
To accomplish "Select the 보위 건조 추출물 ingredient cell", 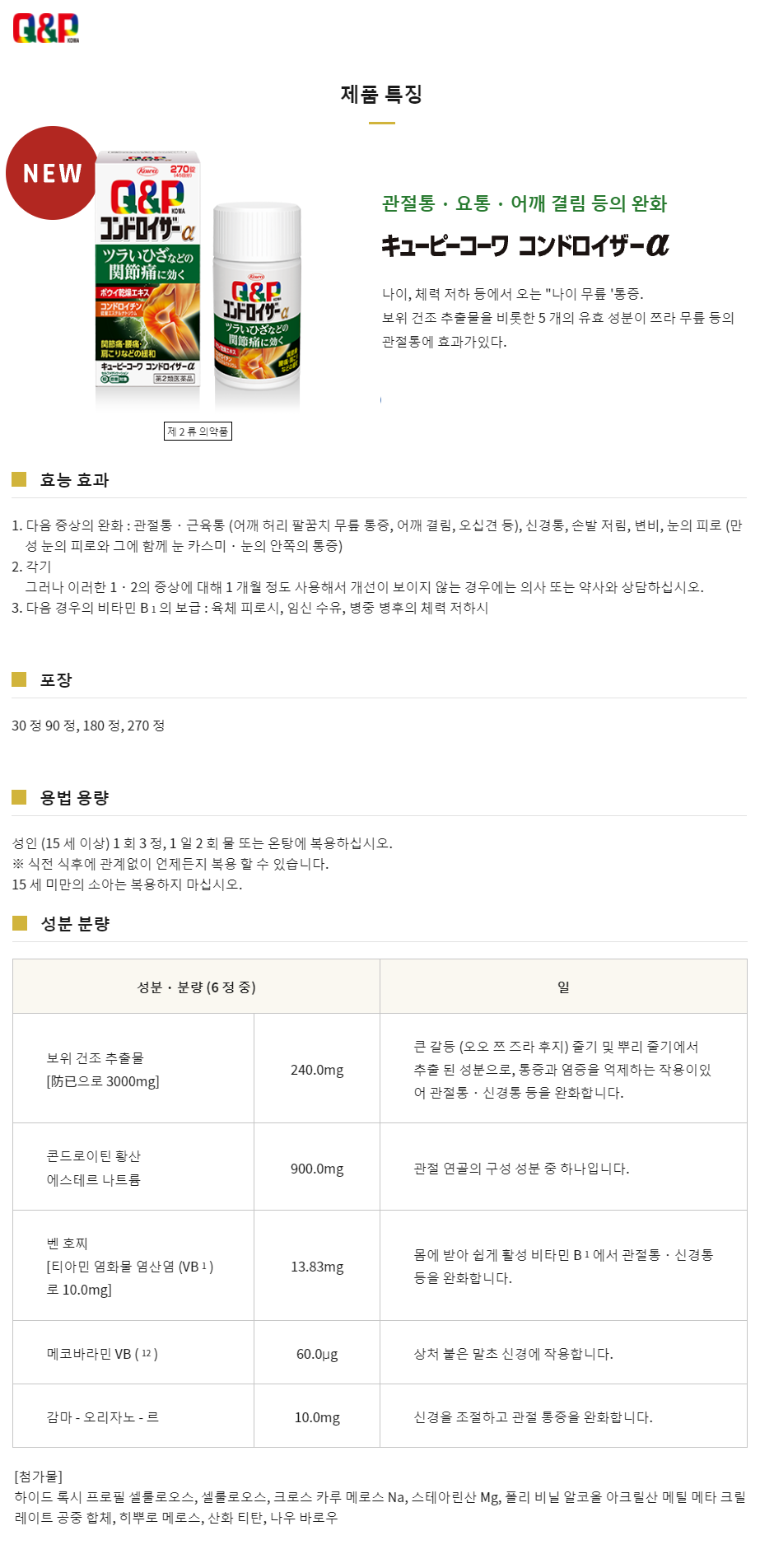I will pos(133,1069).
